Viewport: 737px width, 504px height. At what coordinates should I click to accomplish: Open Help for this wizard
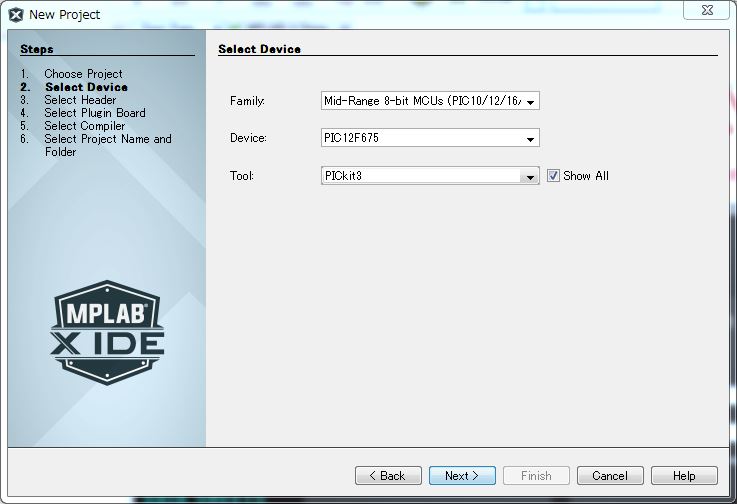click(x=684, y=476)
